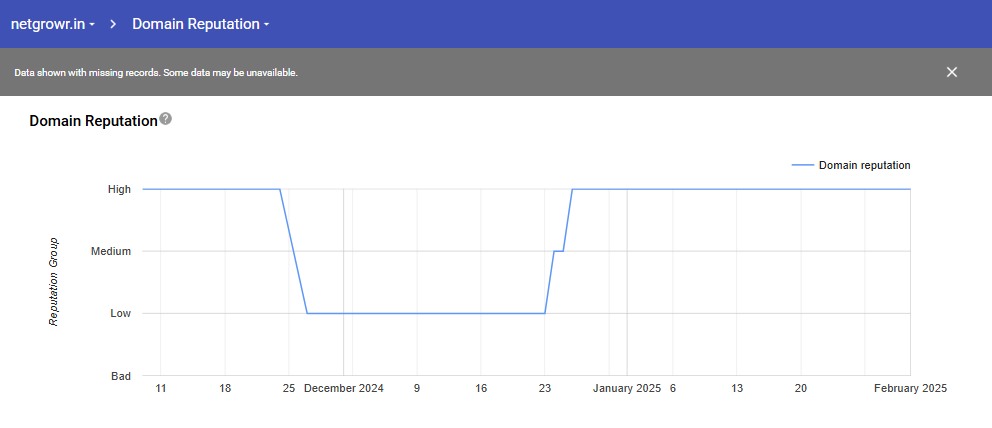Viewport: 992px width, 428px height.
Task: Click the Reputation Group axis title
Action: coord(54,282)
